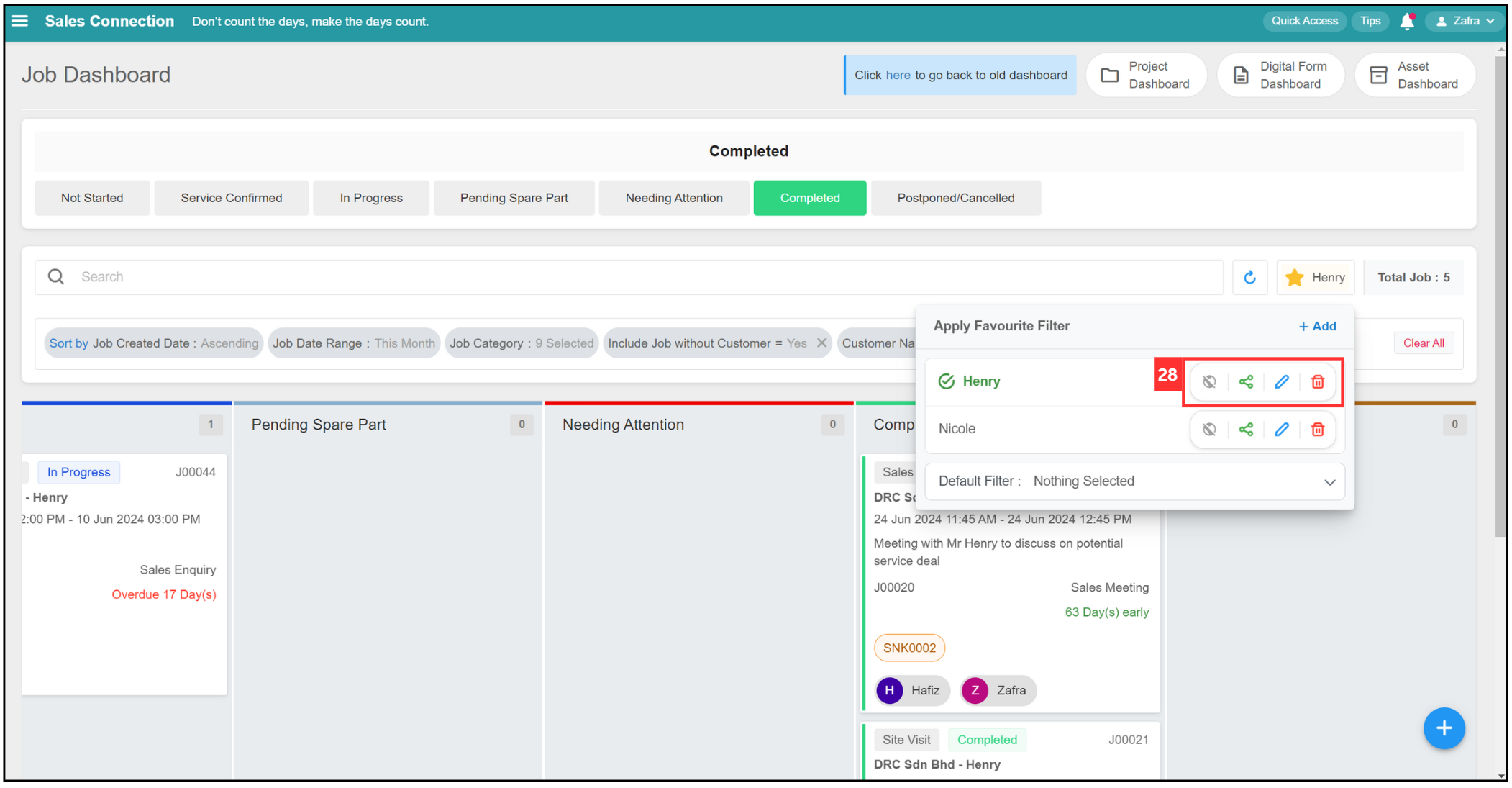Click the star Henry favourite filter button
This screenshot has width=1512, height=788.
[x=1316, y=277]
